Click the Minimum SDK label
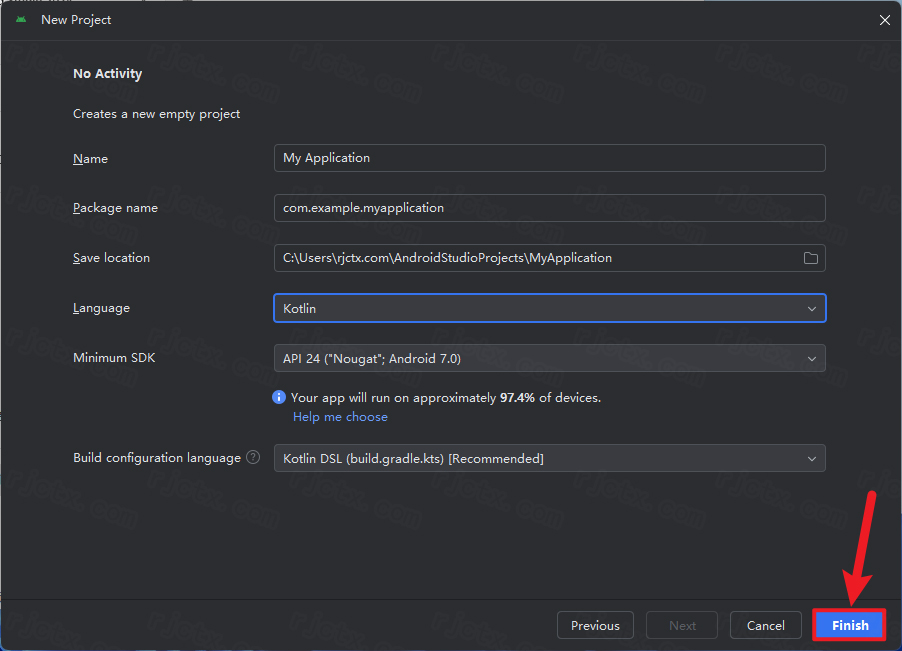902x651 pixels. [x=114, y=358]
